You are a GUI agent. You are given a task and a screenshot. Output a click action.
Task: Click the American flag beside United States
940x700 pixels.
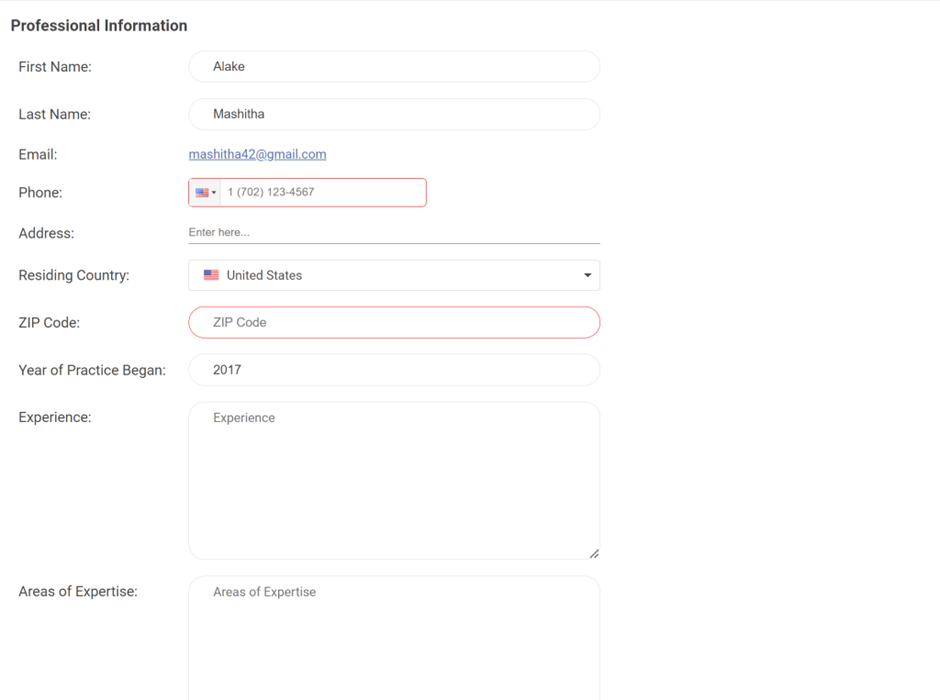[x=211, y=275]
